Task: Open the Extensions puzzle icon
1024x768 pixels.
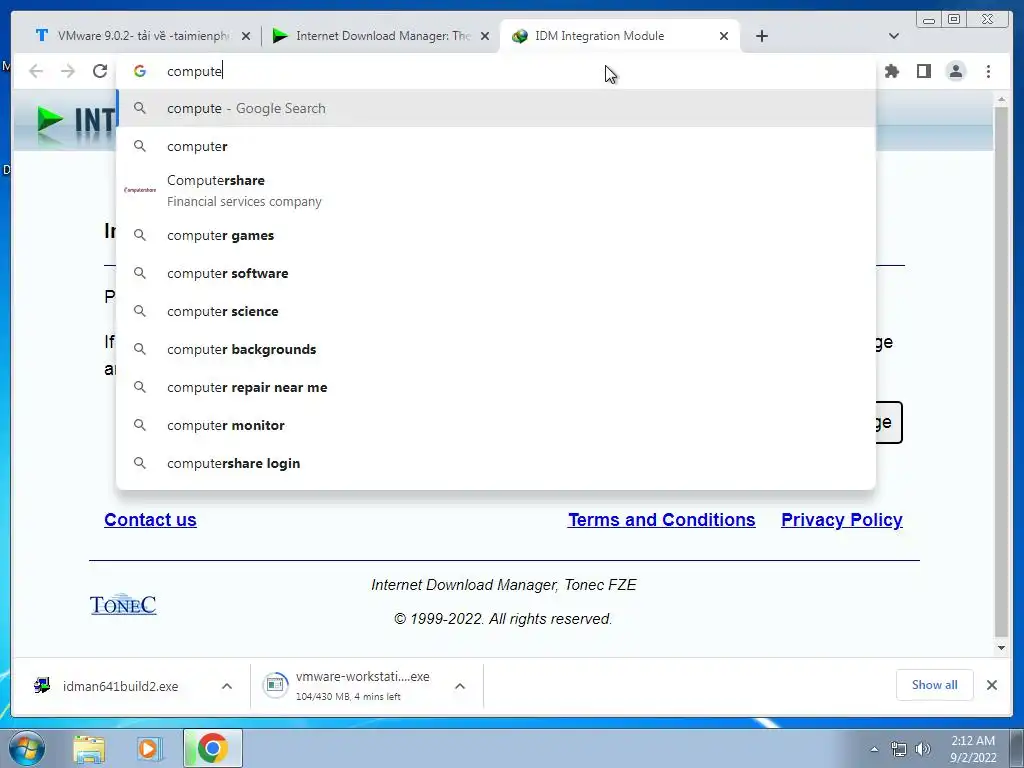Action: (x=891, y=71)
